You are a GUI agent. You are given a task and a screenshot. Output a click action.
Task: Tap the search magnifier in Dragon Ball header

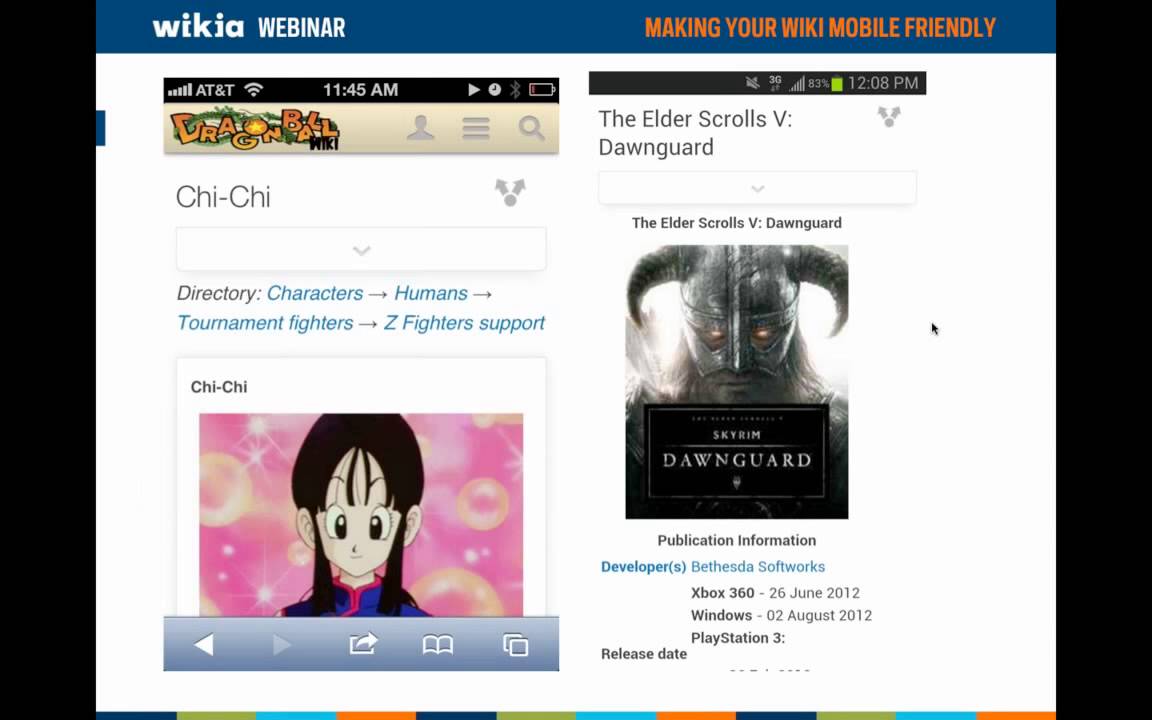point(531,129)
